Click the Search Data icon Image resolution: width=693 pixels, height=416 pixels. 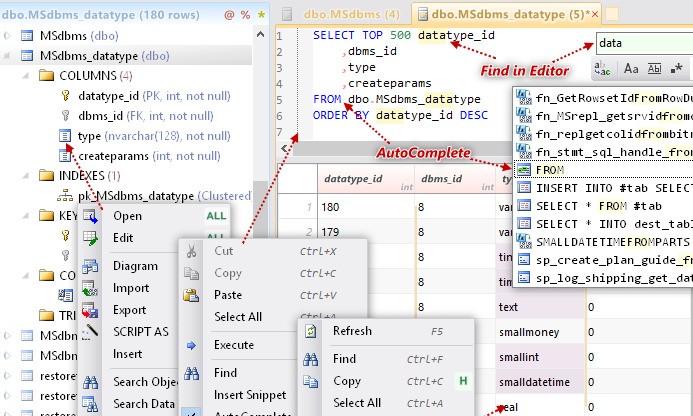pos(90,404)
